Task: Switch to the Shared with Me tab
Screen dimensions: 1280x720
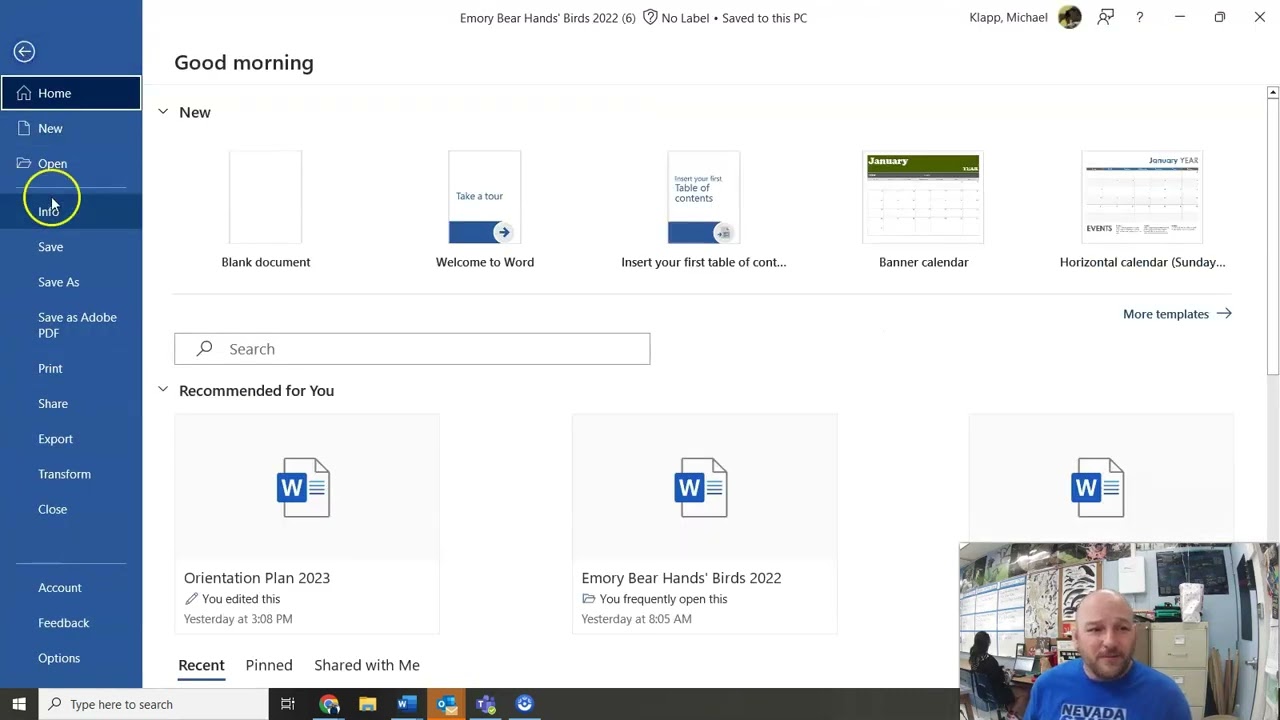Action: point(367,665)
